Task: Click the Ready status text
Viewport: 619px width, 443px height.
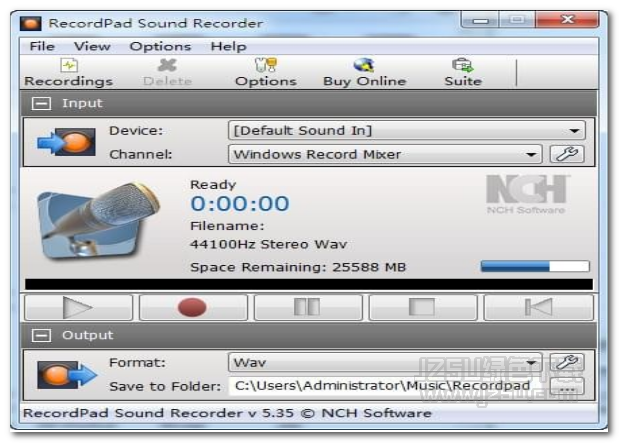Action: (x=213, y=185)
